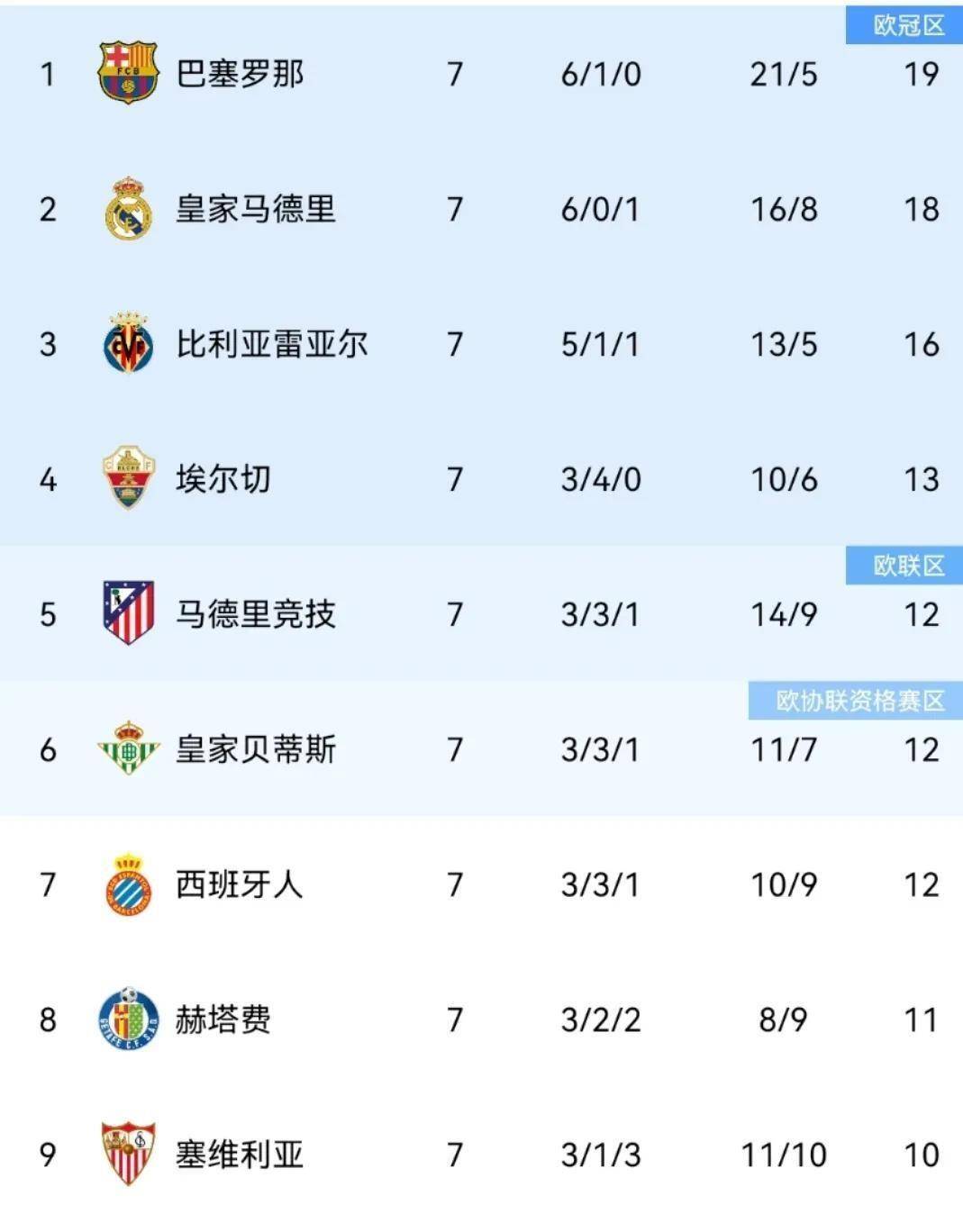
Task: Open team name 皇家马德里
Action: (256, 209)
